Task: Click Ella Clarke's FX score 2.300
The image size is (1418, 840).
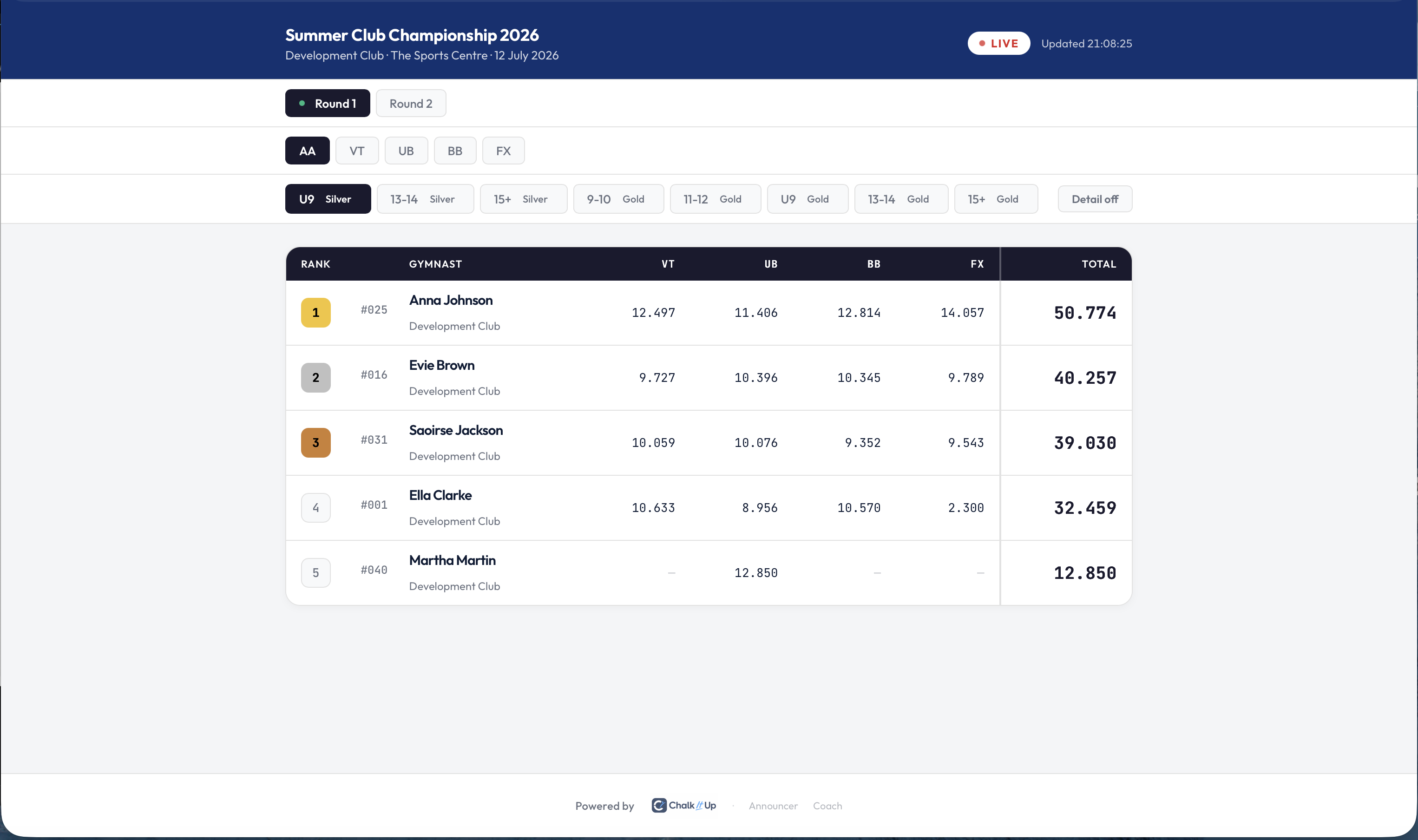Action: pos(966,508)
